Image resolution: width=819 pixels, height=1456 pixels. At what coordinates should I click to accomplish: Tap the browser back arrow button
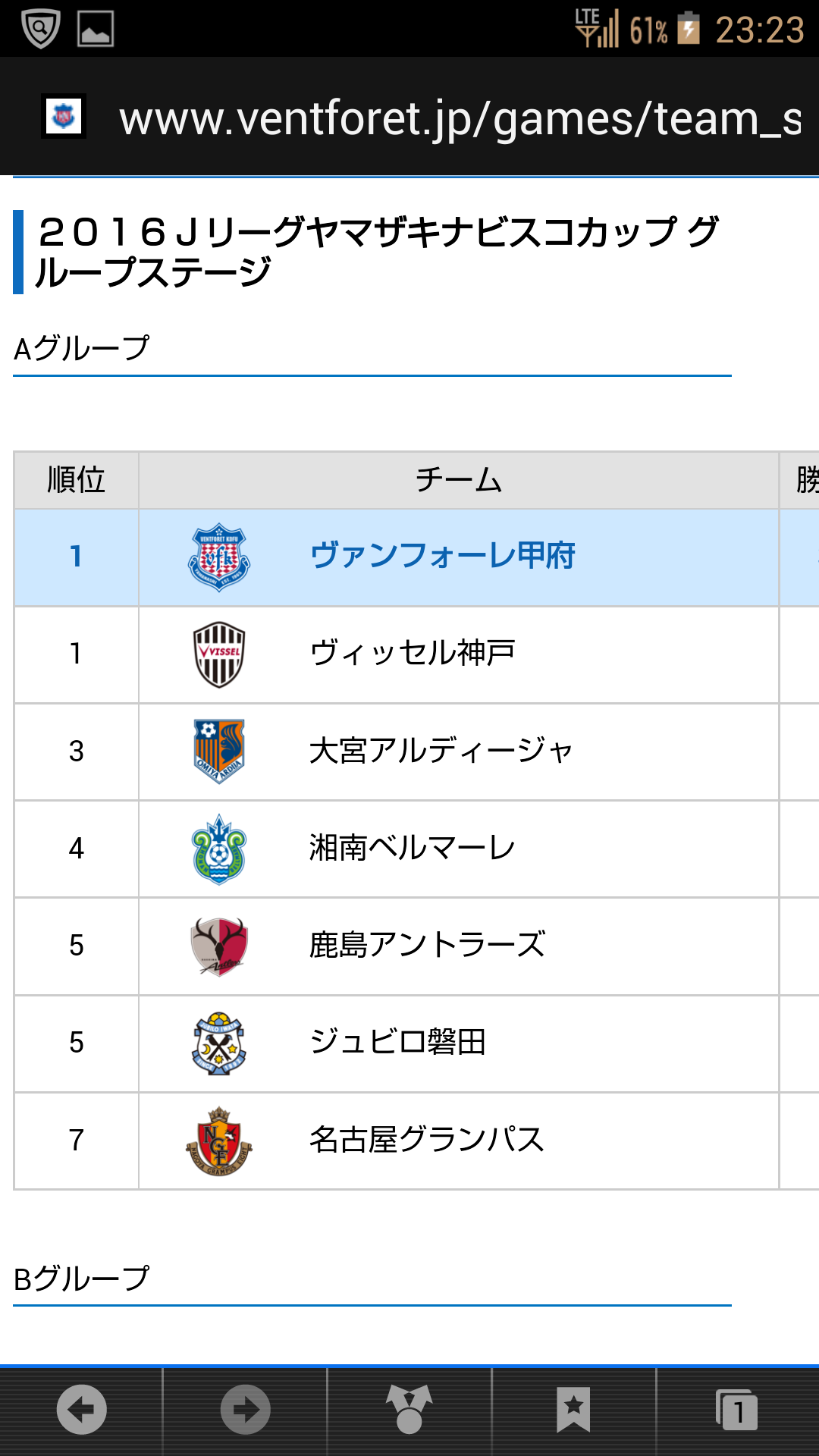point(81,1410)
